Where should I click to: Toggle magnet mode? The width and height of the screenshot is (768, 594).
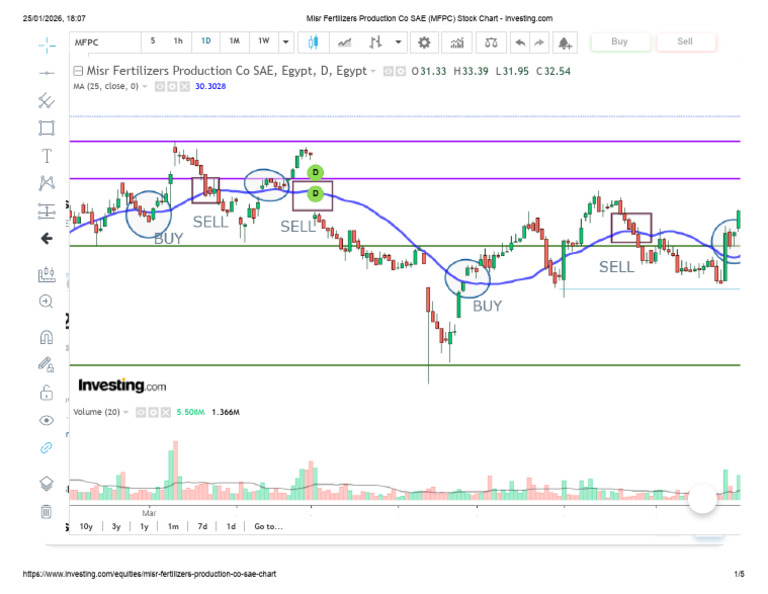pyautogui.click(x=47, y=337)
